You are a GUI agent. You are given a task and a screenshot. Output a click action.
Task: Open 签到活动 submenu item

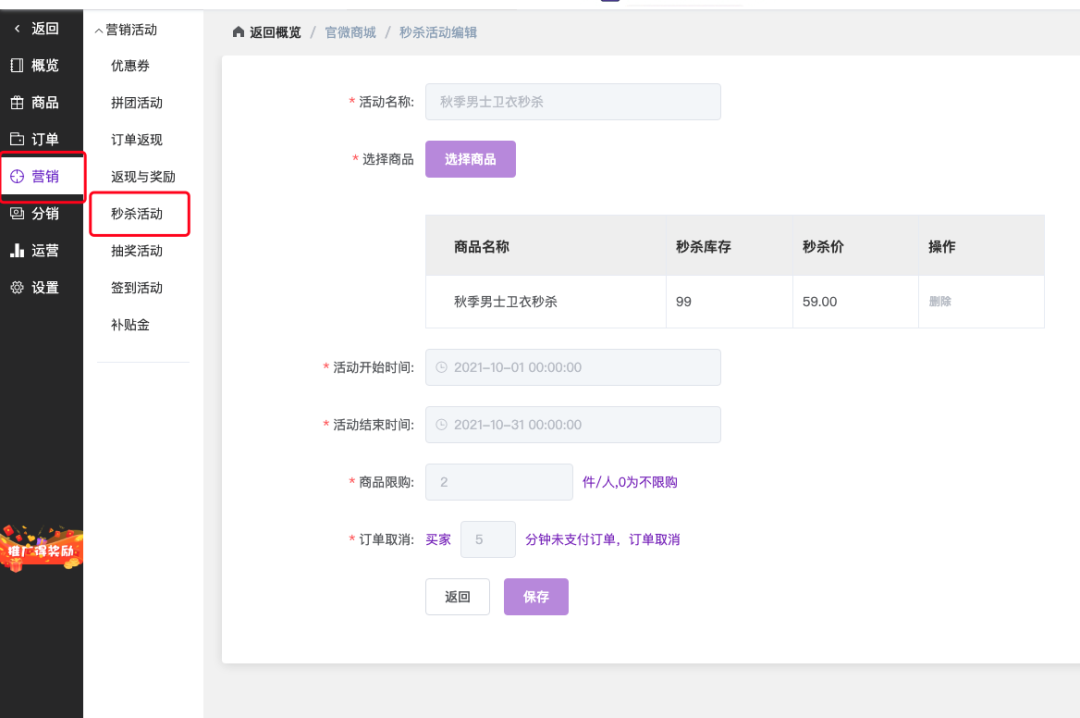137,287
